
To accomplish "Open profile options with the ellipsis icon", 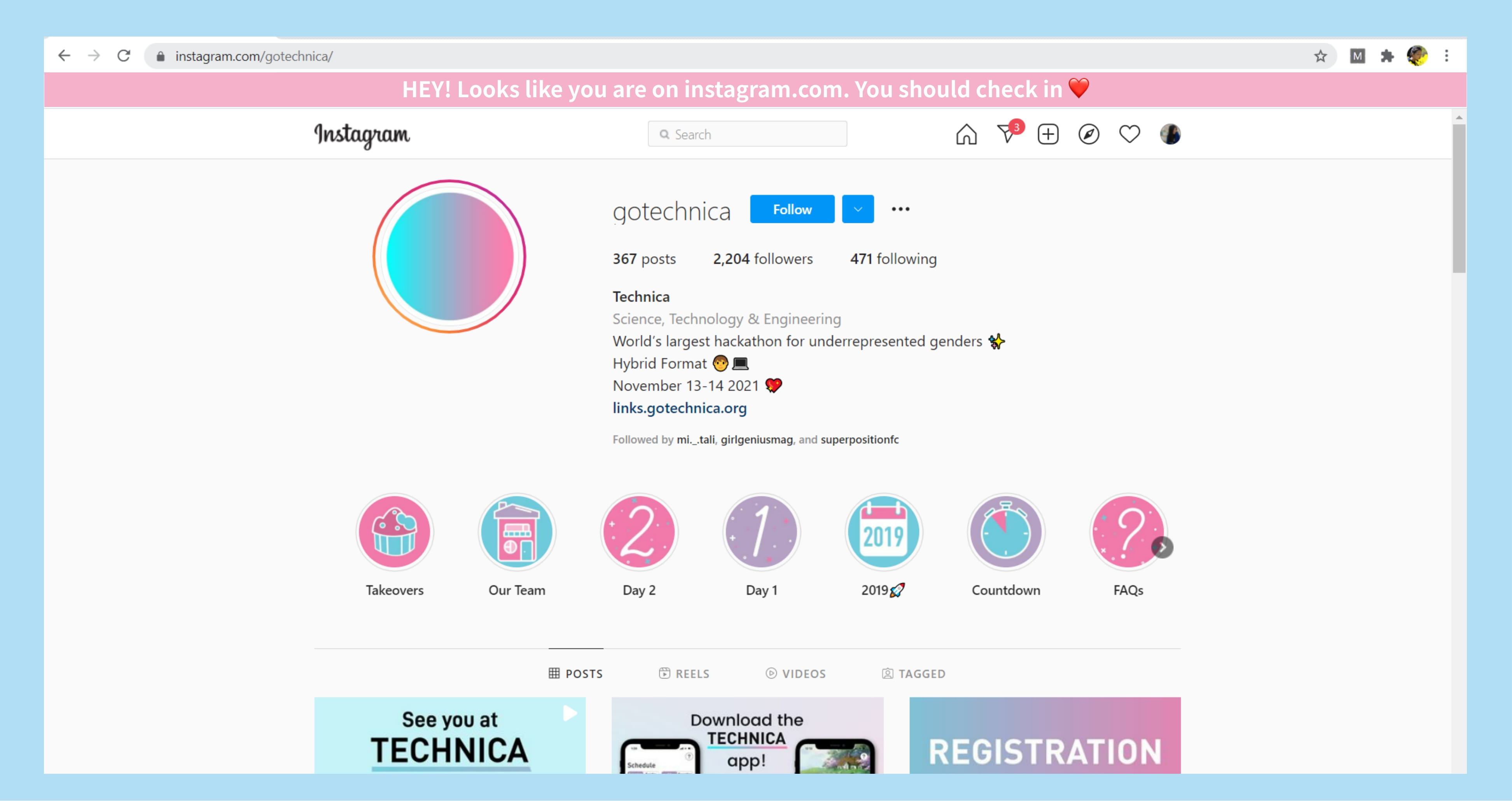I will coord(900,209).
